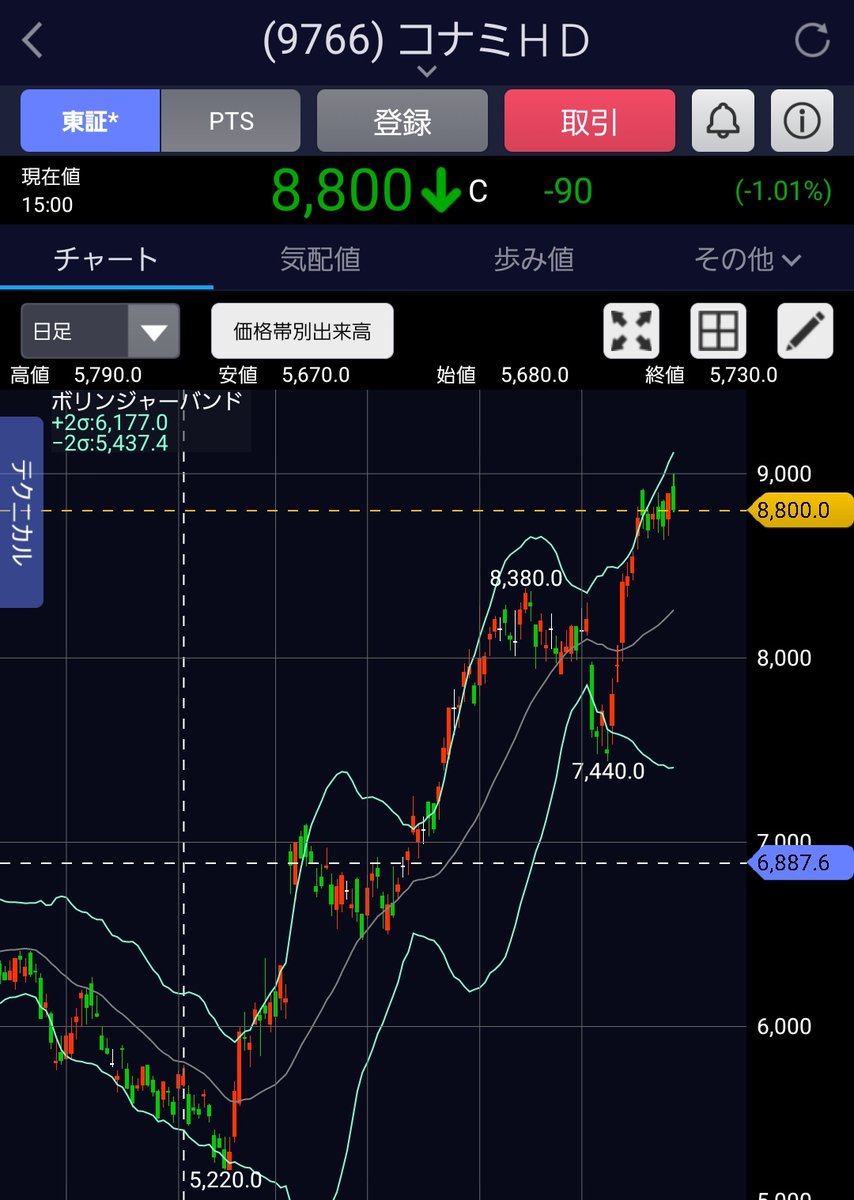Tap the (-1.01%) change percentage
Viewport: 854px width, 1200px height.
(783, 191)
